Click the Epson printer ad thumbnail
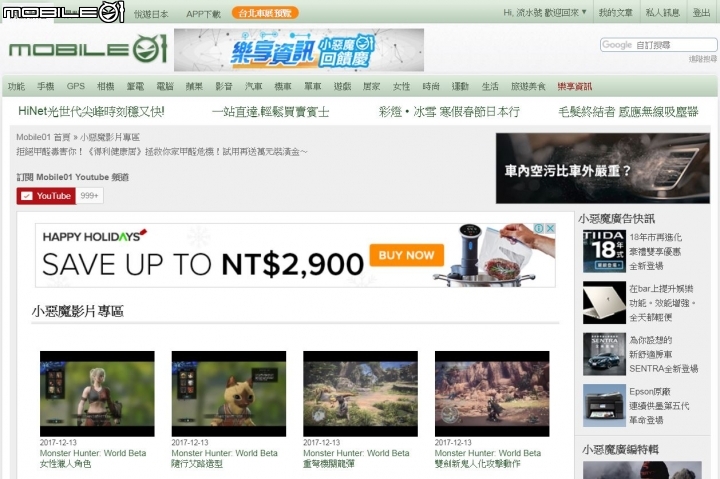 click(604, 406)
